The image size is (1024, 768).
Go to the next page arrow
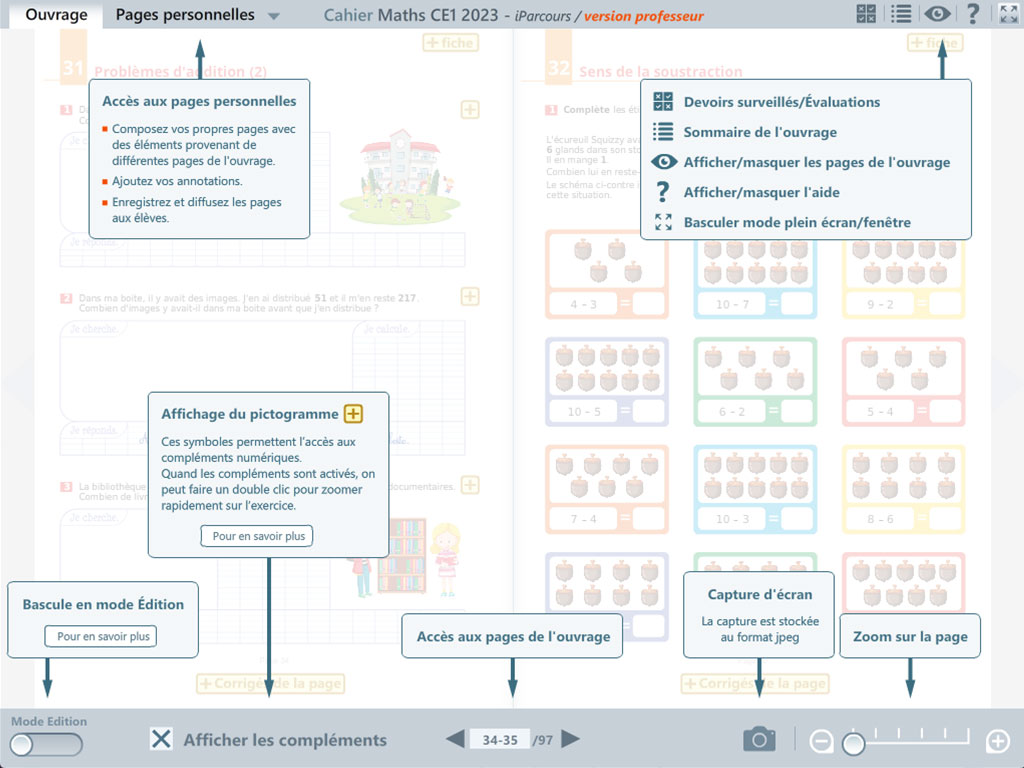tap(571, 739)
